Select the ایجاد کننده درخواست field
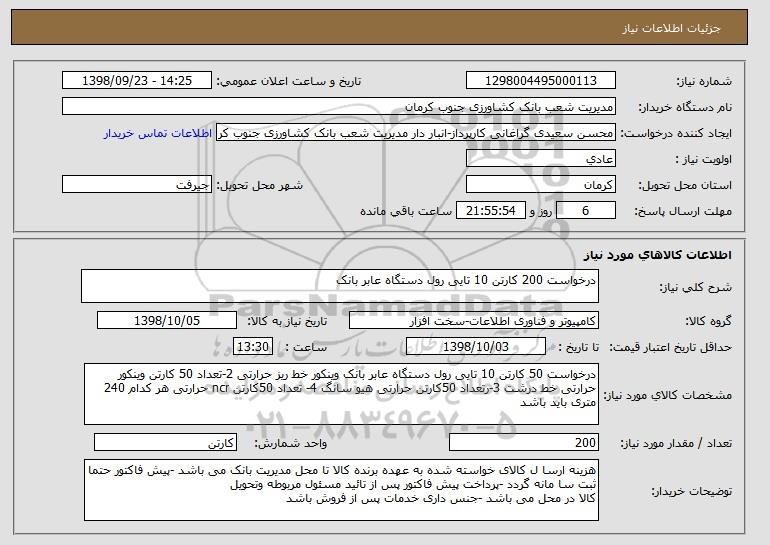Viewport: 770px width, 545px height. click(x=415, y=133)
